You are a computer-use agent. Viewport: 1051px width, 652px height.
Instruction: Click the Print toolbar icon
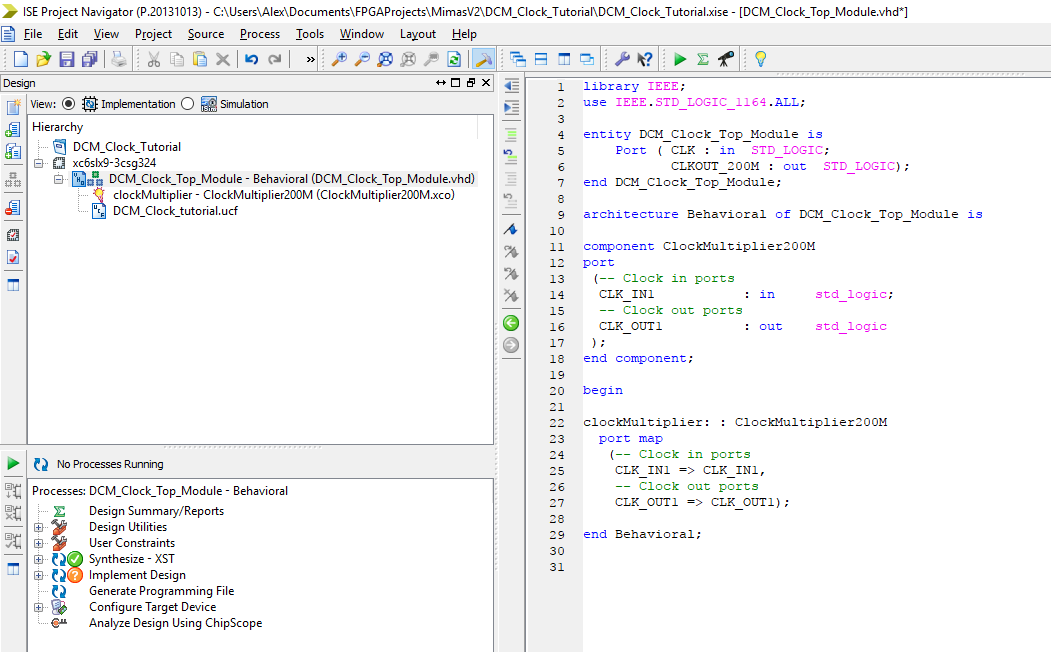tap(117, 59)
